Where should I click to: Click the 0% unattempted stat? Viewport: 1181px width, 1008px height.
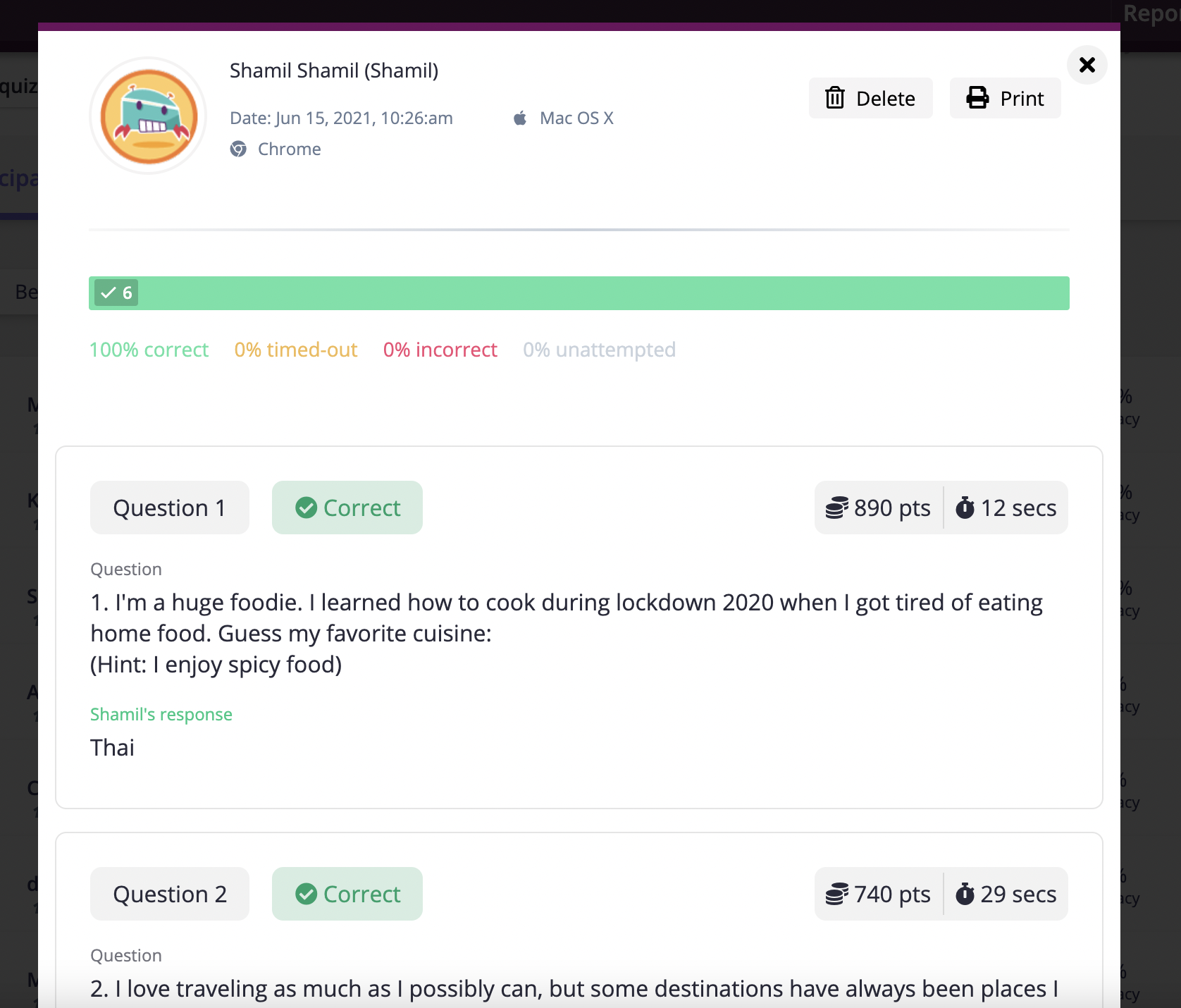coord(600,350)
